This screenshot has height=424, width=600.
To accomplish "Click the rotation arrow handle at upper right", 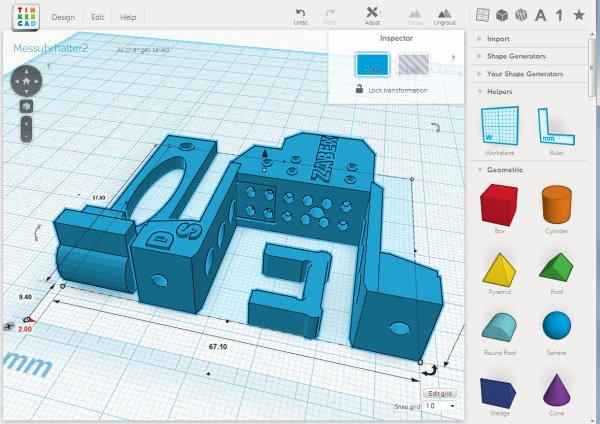I will click(435, 127).
